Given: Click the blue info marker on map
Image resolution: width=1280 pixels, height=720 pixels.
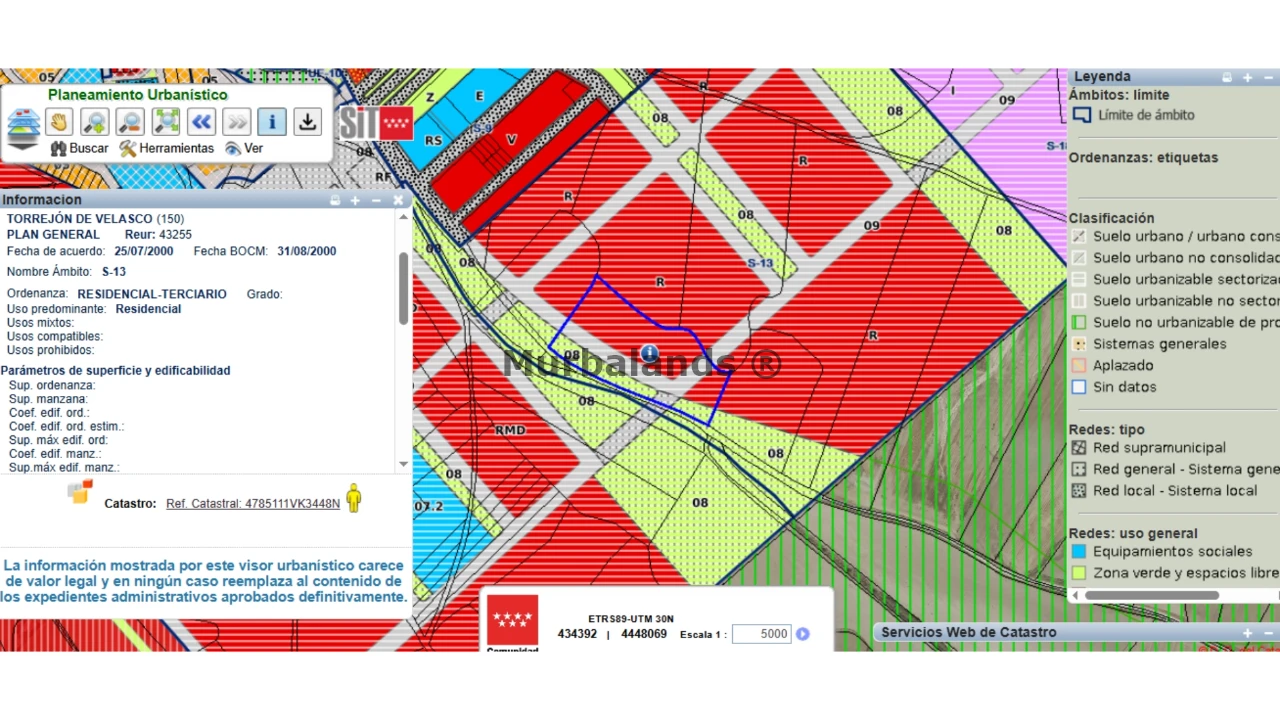Looking at the screenshot, I should [x=649, y=353].
